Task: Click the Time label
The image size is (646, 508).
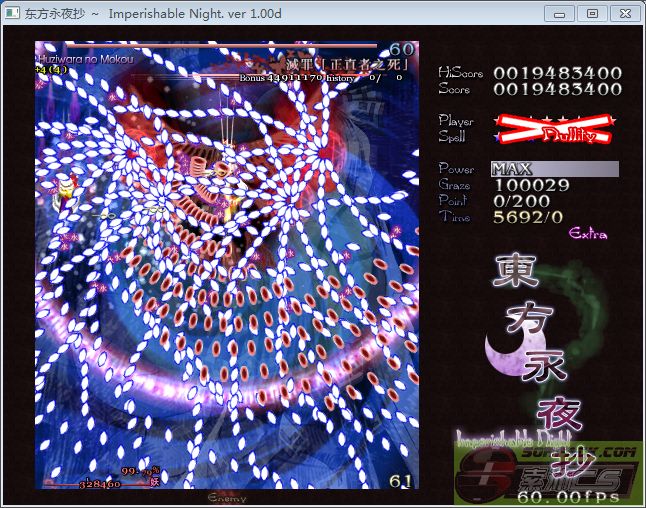Action: point(454,216)
